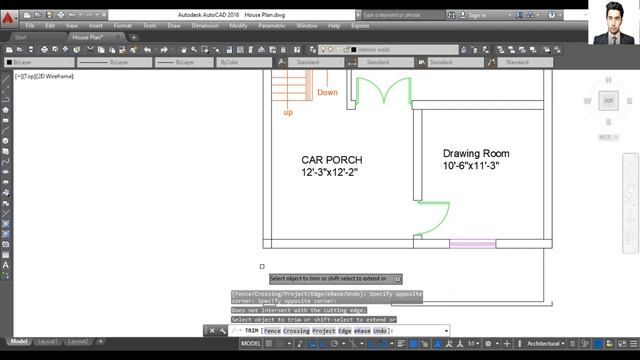Click the Plot printer icon in Standard toolbar

[x=44, y=50]
